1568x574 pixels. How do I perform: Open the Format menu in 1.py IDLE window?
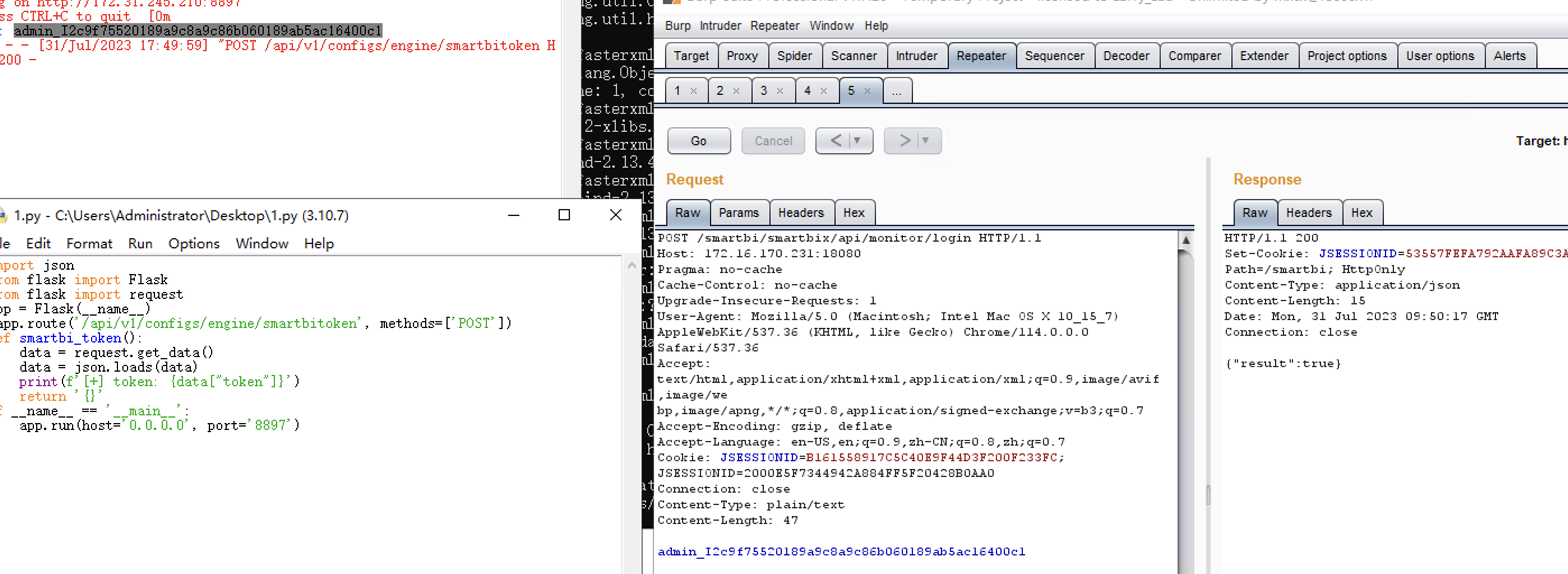point(89,243)
